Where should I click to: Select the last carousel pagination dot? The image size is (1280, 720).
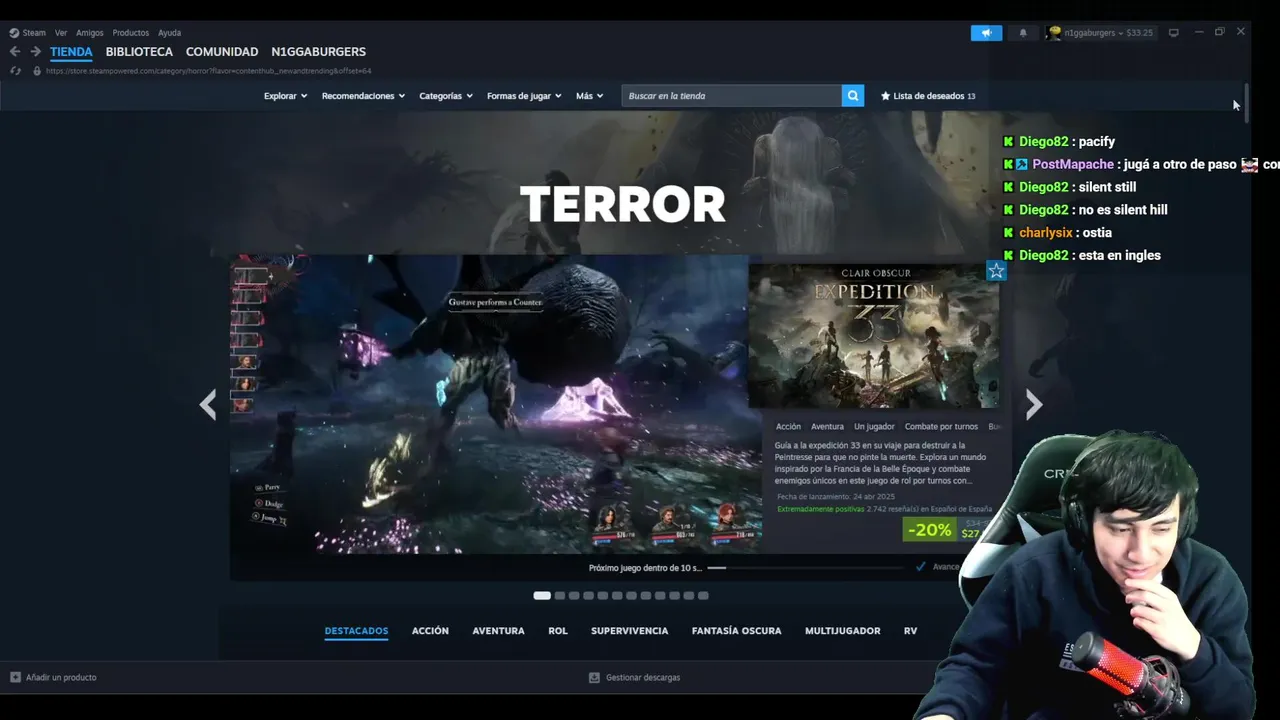point(703,595)
